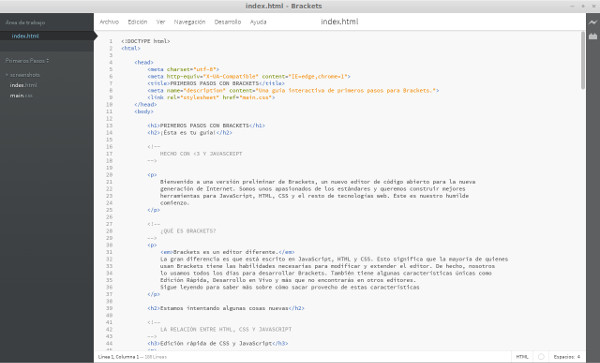Click the Área de trabajo header
Screen dimensions: 600x363
[25, 22]
